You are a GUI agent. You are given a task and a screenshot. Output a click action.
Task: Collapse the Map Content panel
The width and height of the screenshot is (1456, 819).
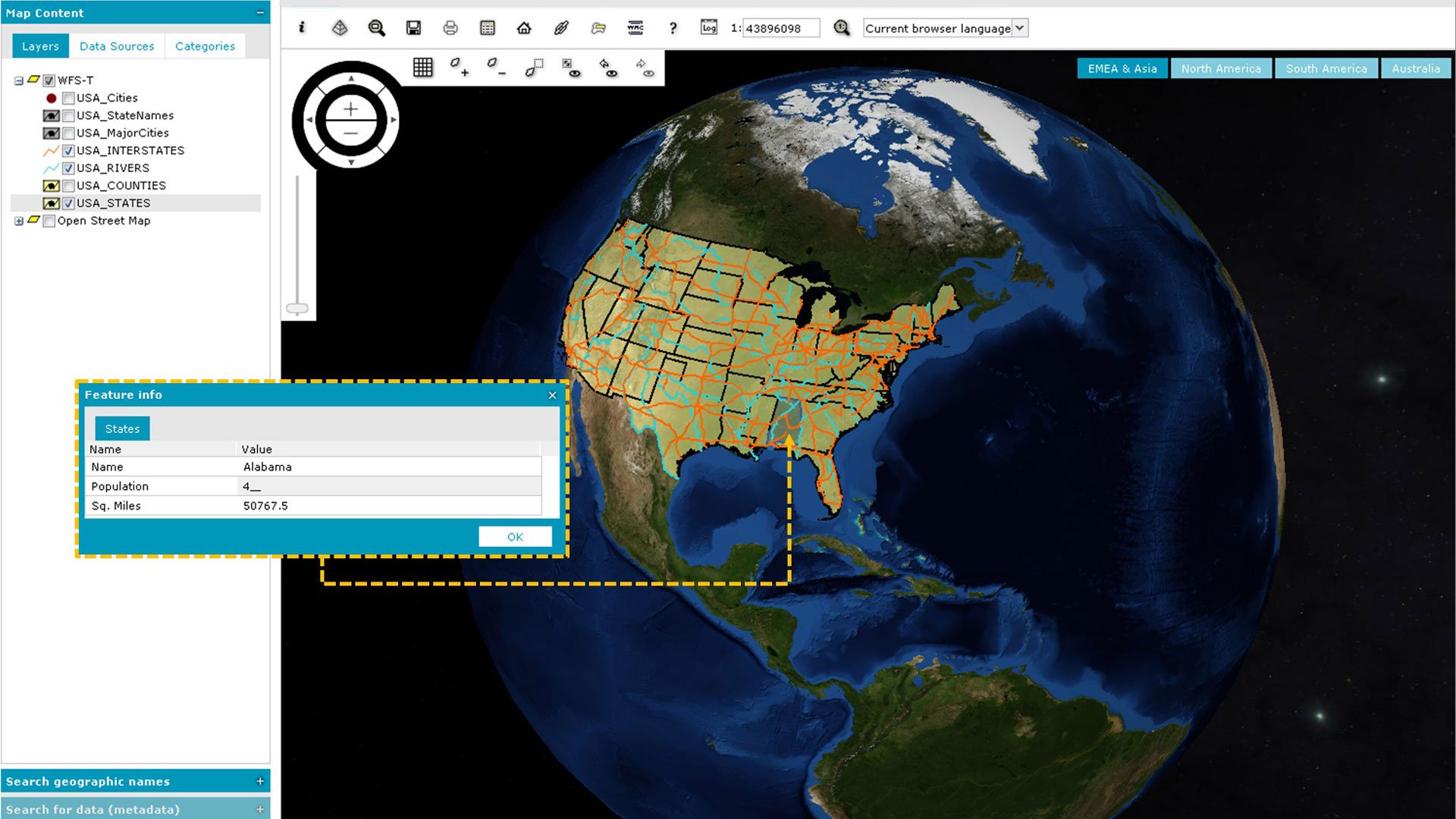(x=260, y=13)
